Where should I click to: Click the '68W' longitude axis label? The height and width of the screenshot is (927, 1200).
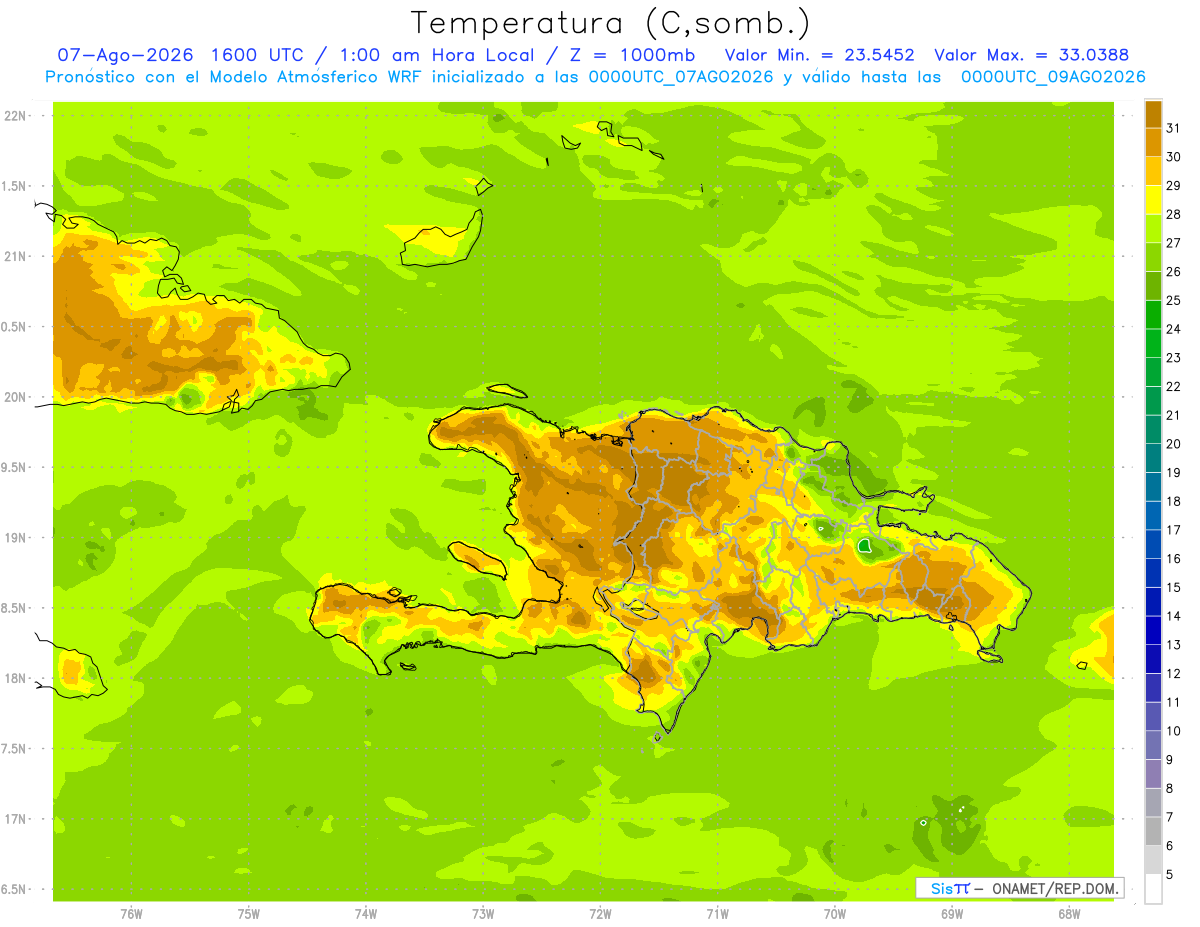(1069, 913)
